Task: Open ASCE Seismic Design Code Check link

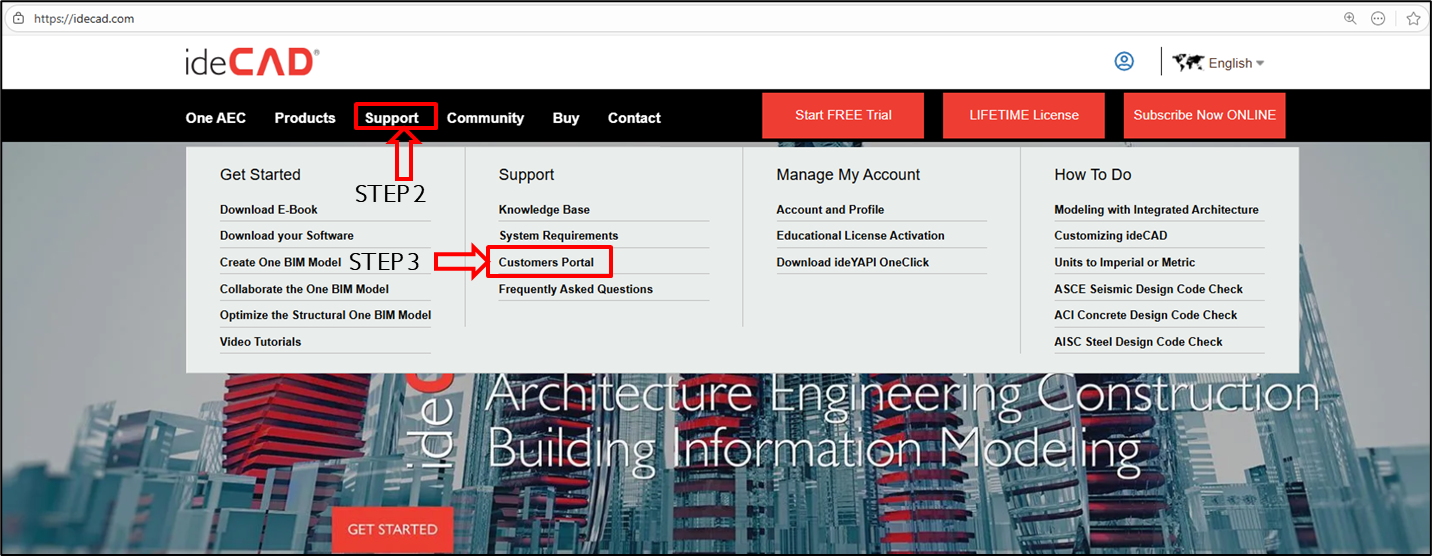Action: pos(1148,289)
